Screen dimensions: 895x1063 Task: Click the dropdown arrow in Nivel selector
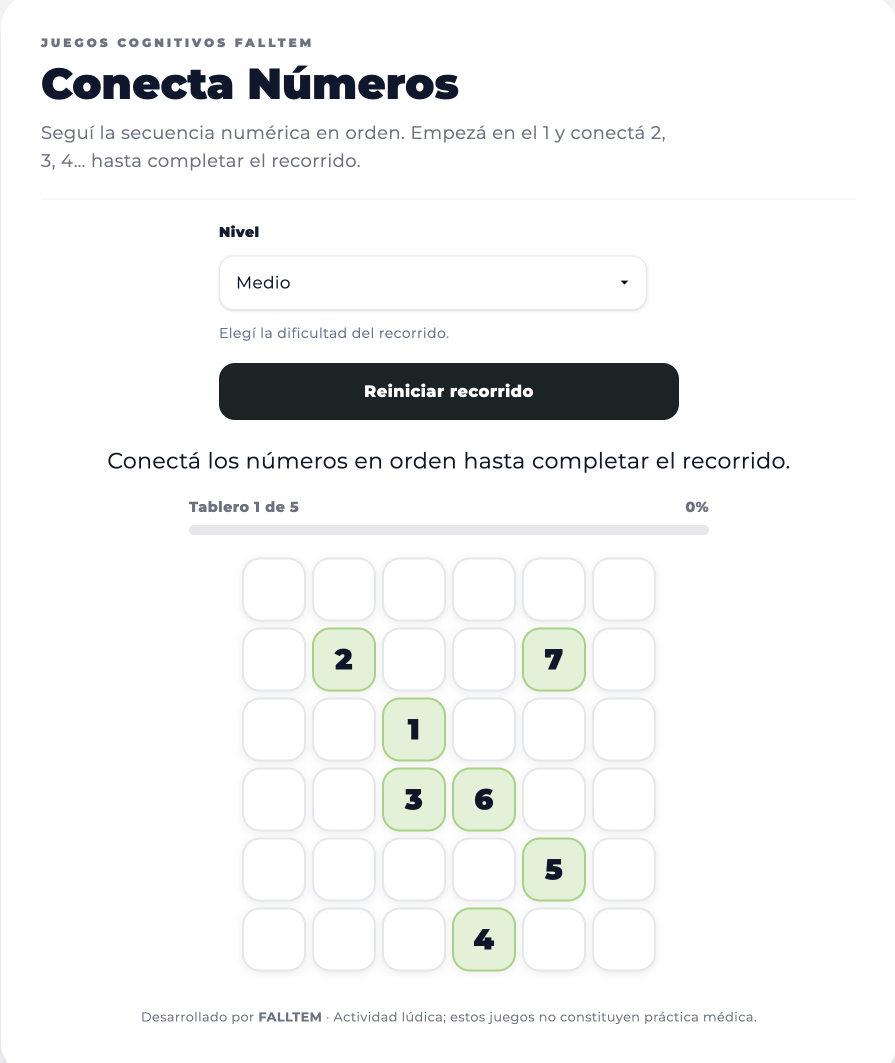[624, 283]
